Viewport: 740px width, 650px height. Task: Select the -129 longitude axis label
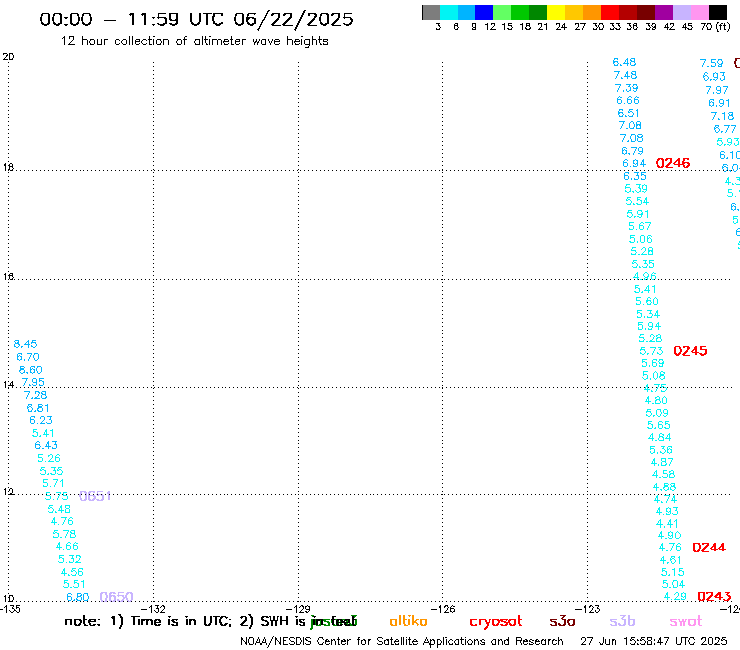(298, 609)
